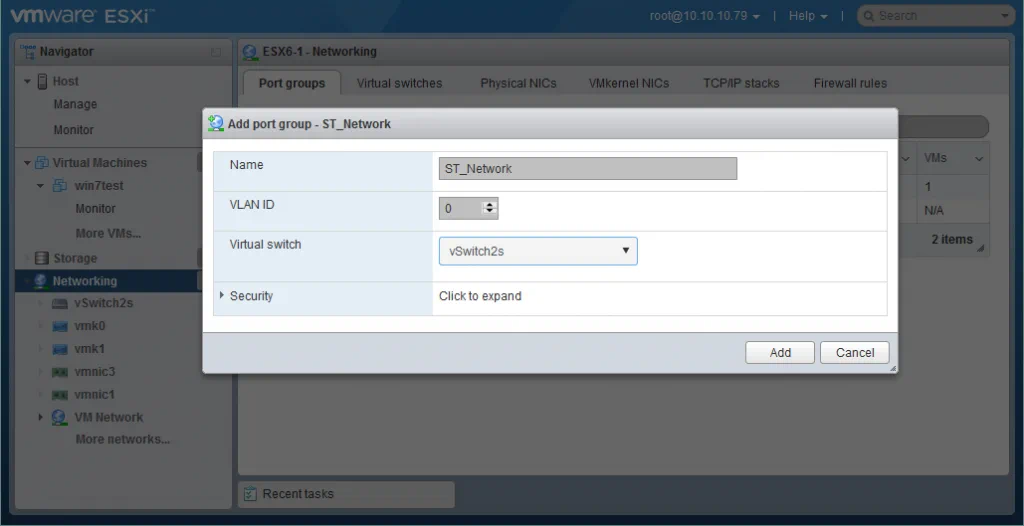The height and width of the screenshot is (526, 1024).
Task: Expand the Security section in dialog
Action: [x=222, y=295]
